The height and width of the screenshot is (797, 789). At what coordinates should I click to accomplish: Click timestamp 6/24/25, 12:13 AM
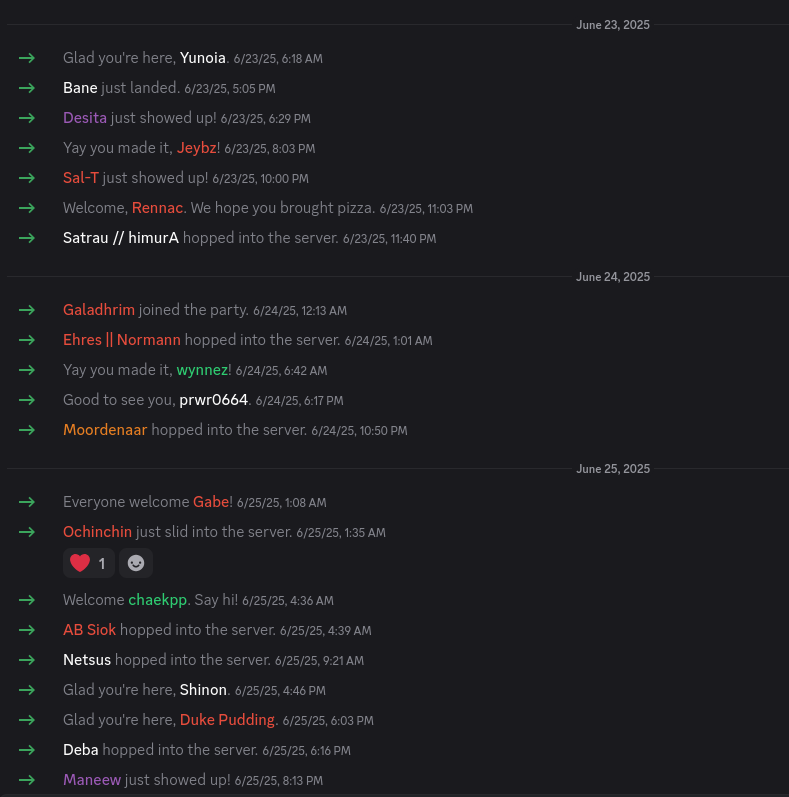[x=300, y=311]
